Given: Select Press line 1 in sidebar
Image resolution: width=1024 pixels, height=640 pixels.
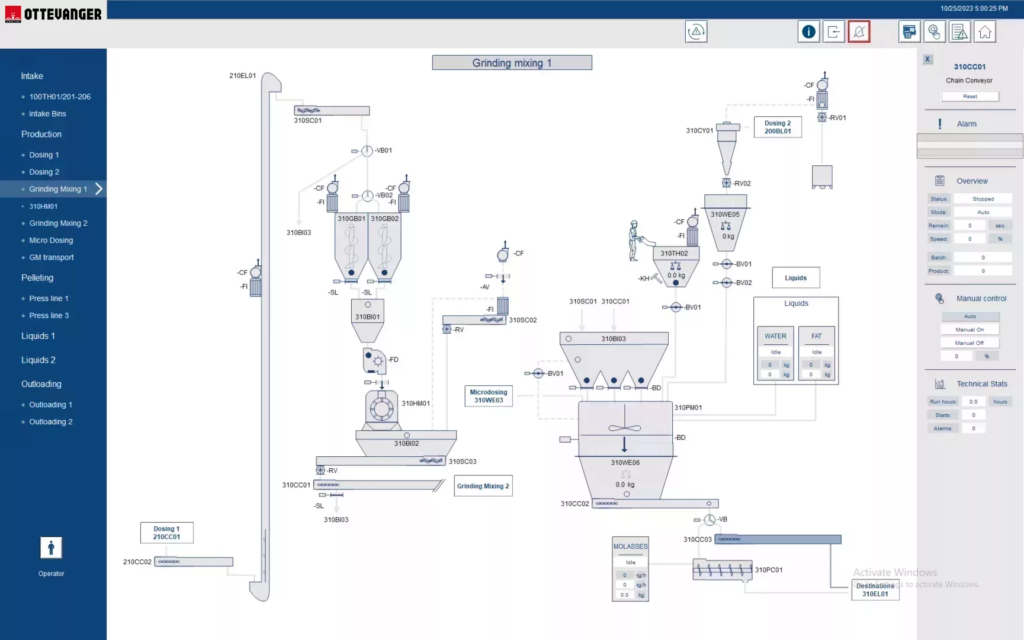Looking at the screenshot, I should pyautogui.click(x=48, y=298).
